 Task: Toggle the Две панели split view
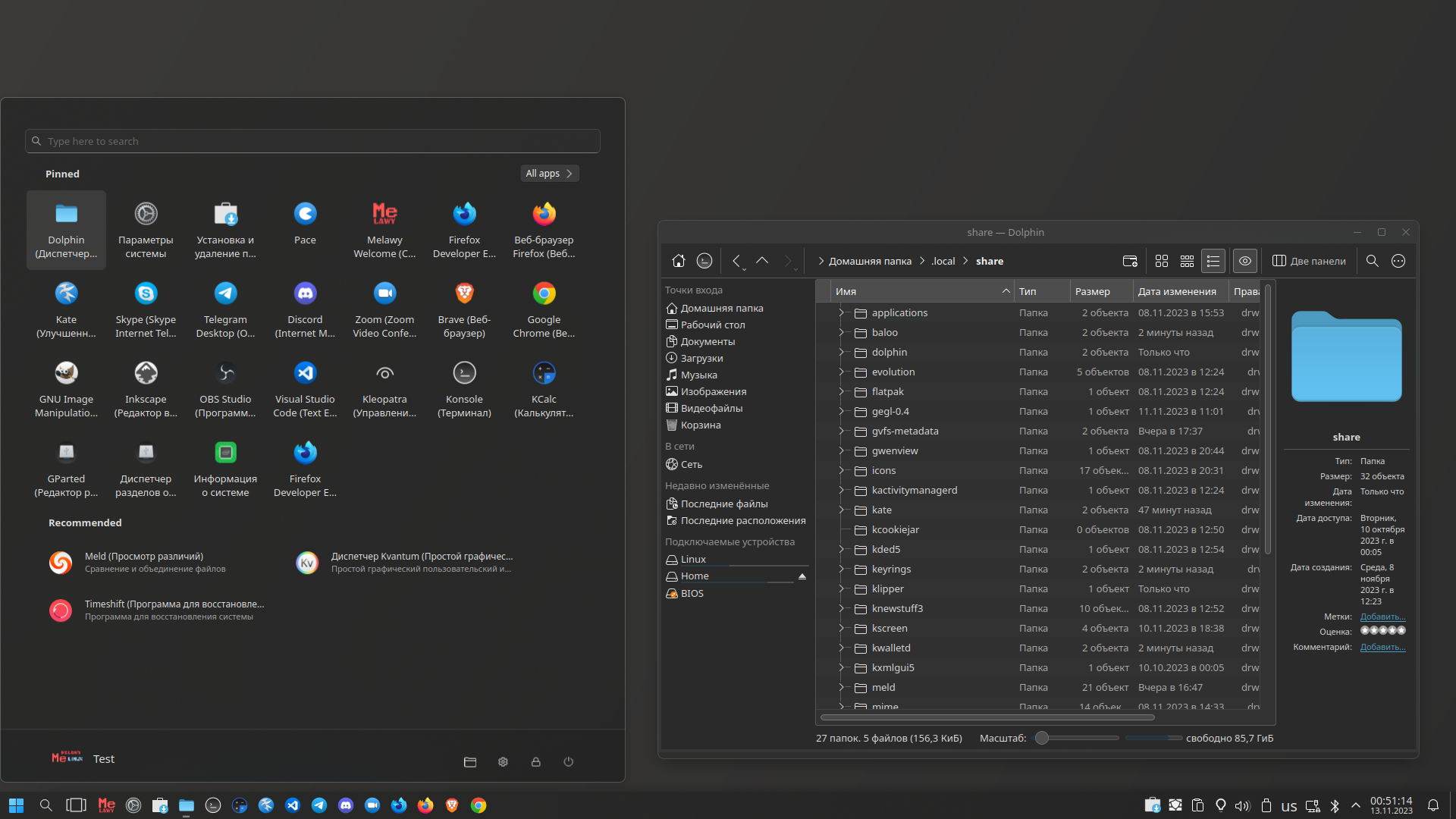(x=1309, y=261)
